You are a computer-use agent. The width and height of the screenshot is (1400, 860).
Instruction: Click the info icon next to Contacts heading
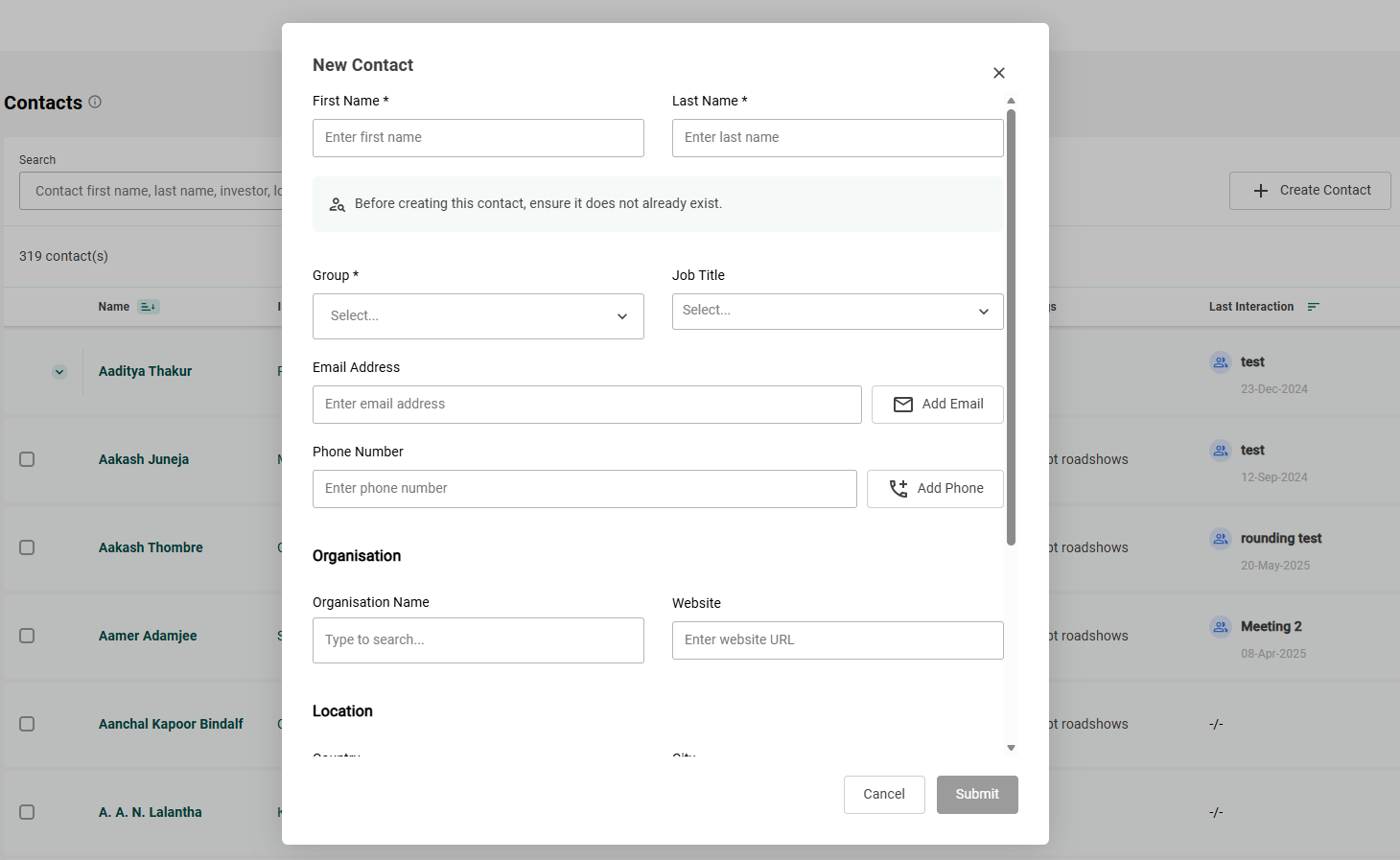[95, 102]
